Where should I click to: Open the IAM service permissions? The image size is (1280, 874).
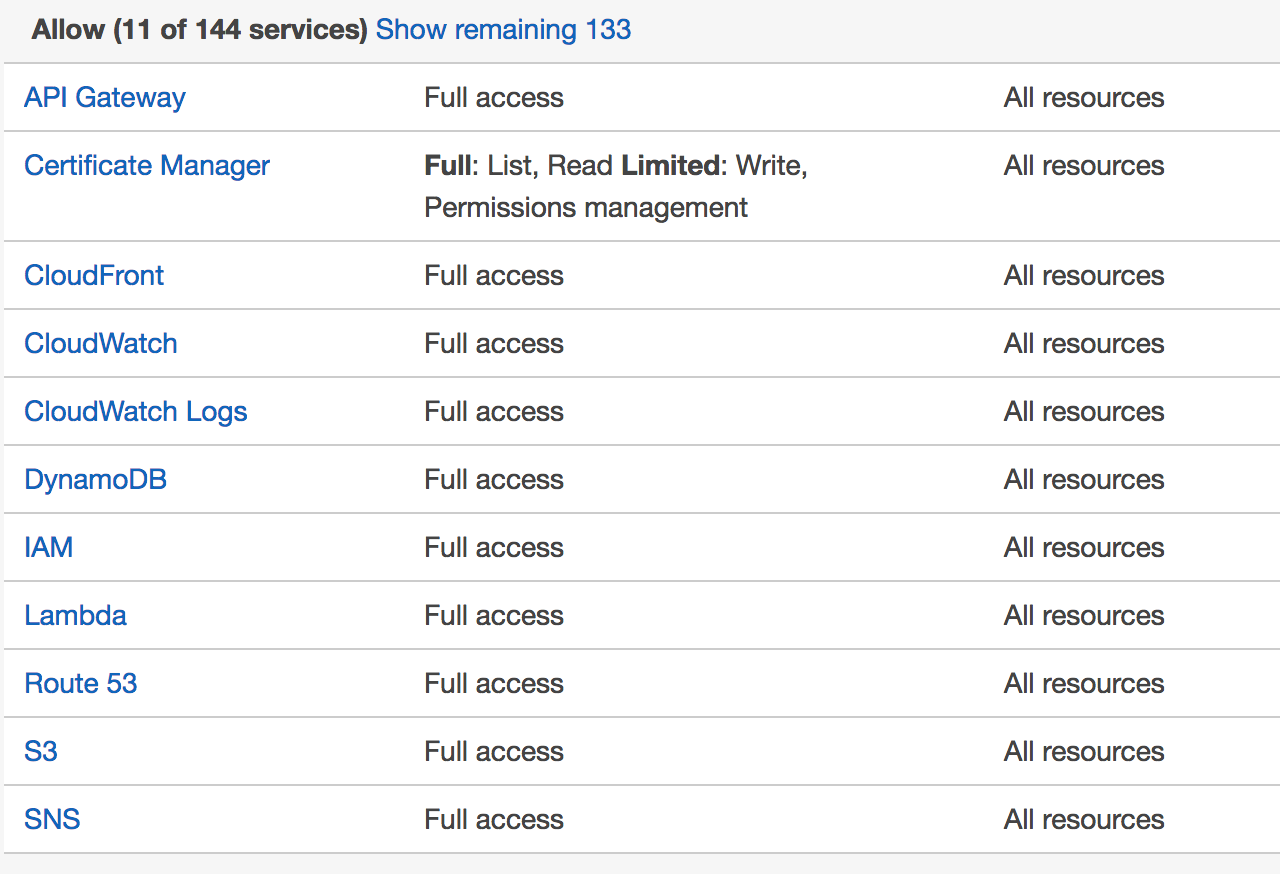click(x=48, y=547)
